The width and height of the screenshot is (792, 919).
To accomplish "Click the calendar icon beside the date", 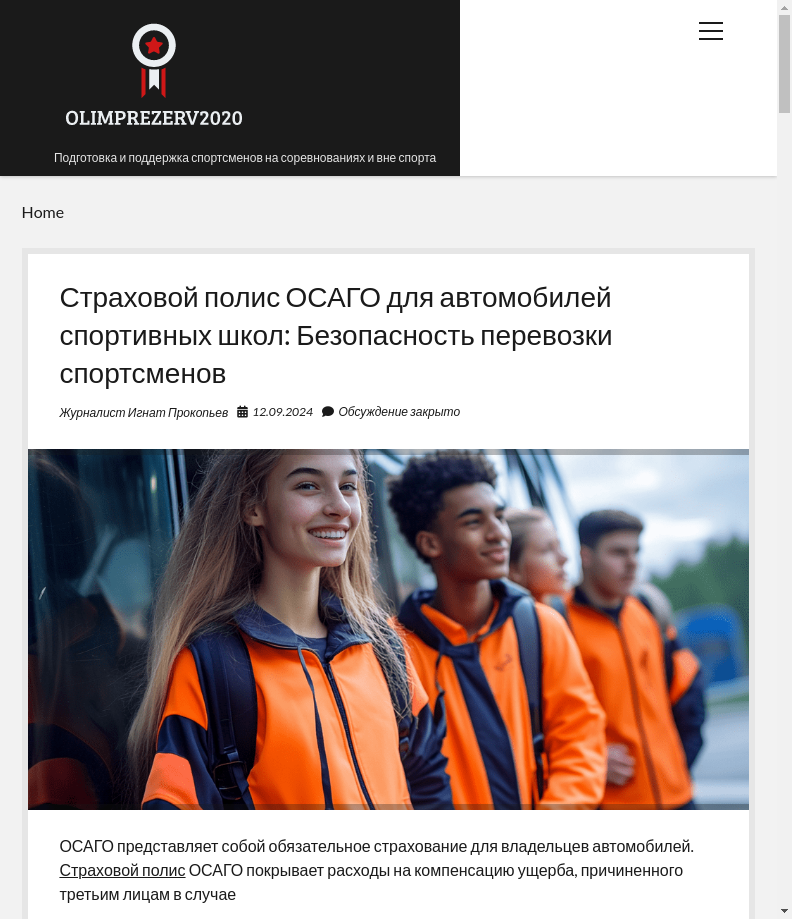I will (x=242, y=411).
